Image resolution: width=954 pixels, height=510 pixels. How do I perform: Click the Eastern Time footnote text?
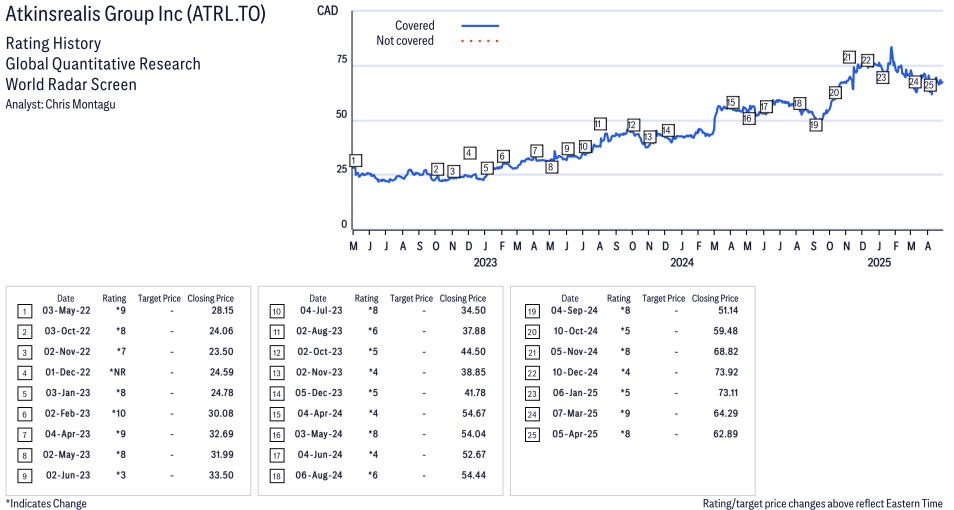tap(823, 503)
